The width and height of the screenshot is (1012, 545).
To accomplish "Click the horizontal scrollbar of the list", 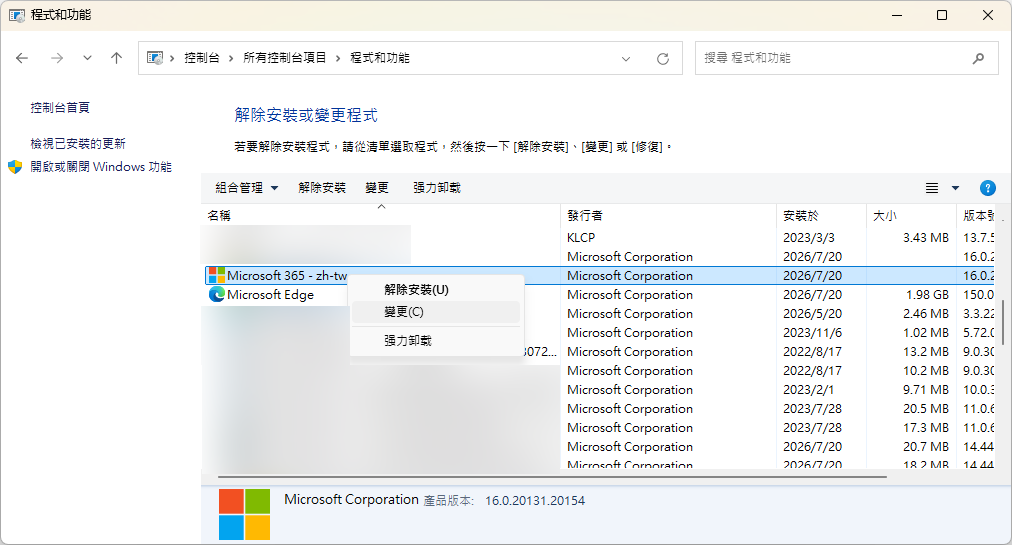I will point(552,477).
